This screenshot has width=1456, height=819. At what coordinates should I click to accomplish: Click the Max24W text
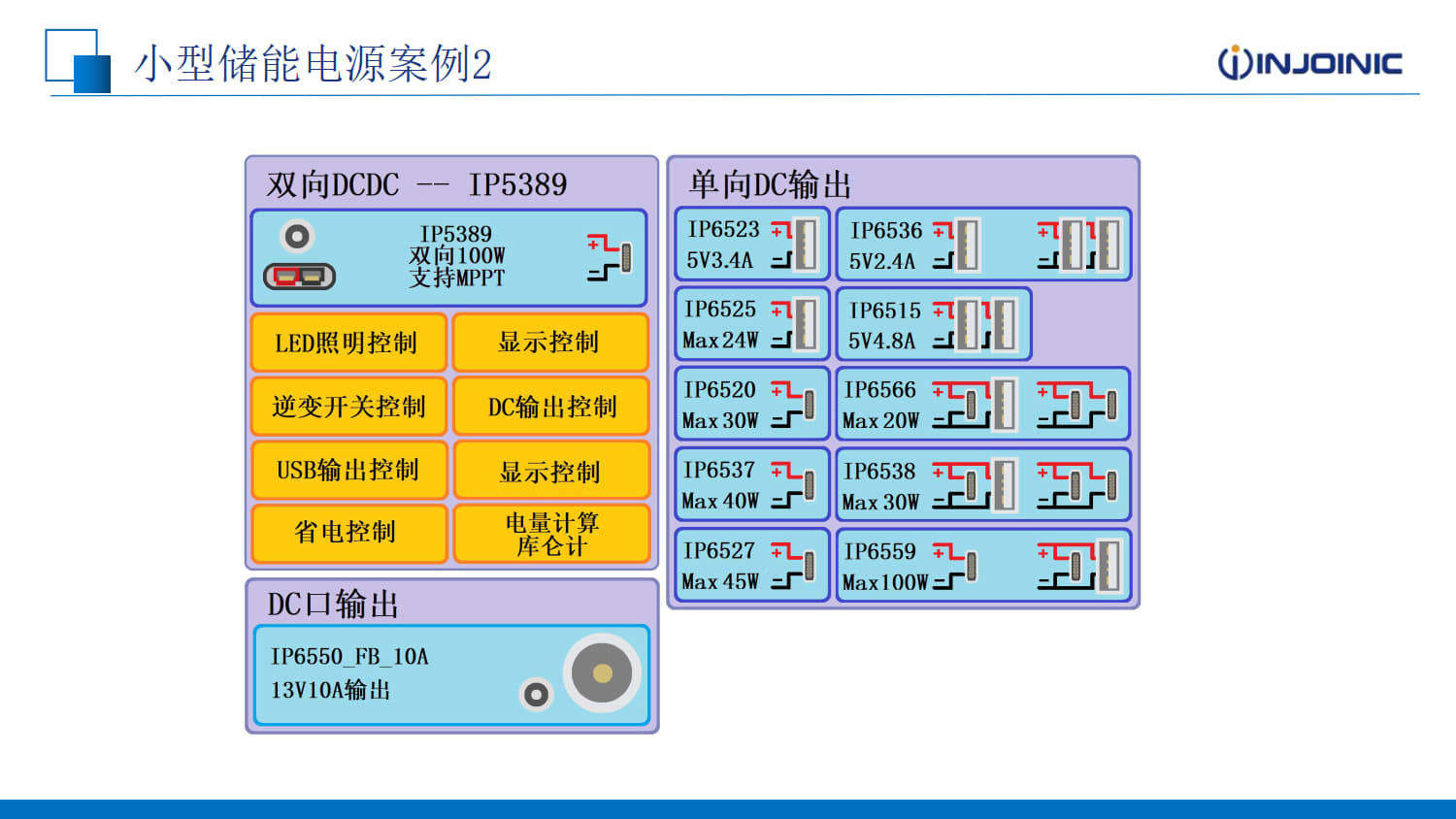click(x=720, y=341)
